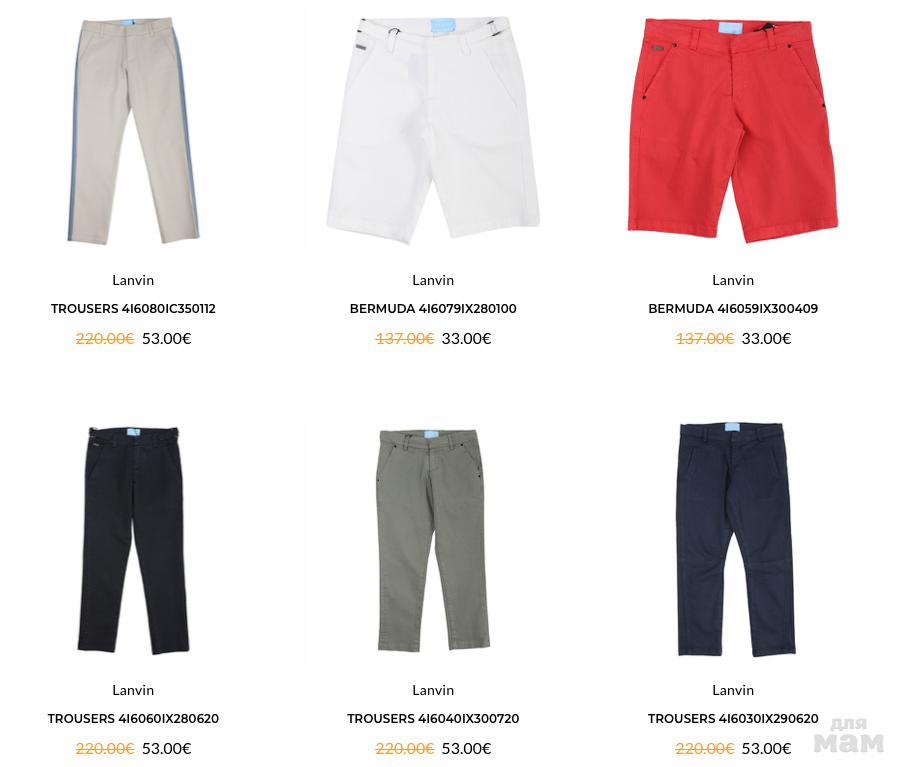The width and height of the screenshot is (899, 767).
Task: Click TROUSERS 4I6060IX280620 product title
Action: click(133, 718)
